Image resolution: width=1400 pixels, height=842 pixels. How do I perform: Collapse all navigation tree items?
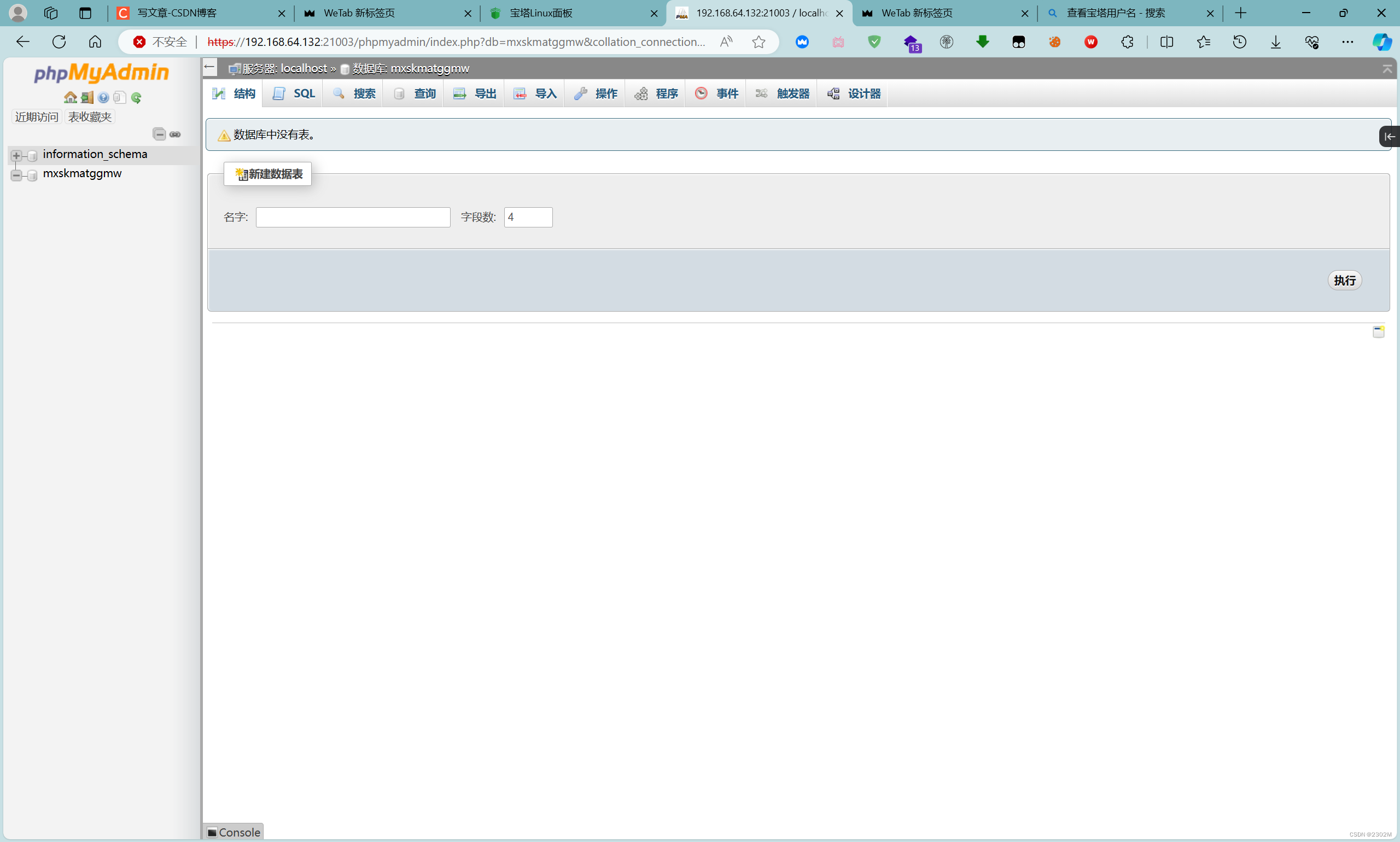point(160,134)
